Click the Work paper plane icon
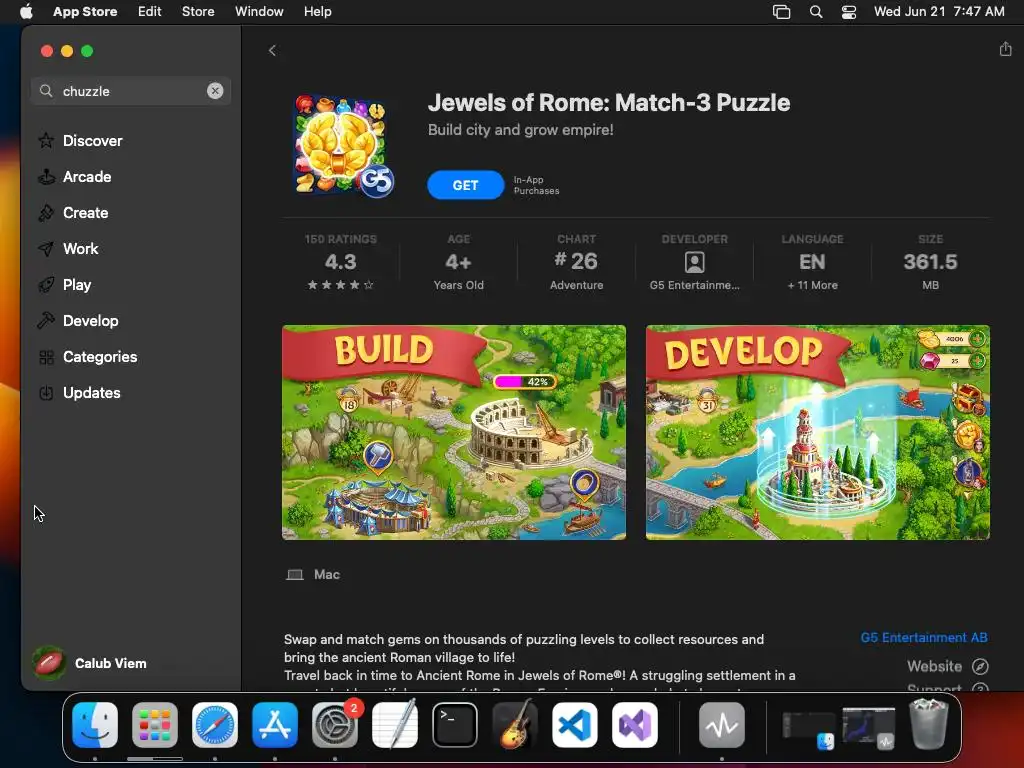1024x768 pixels. click(x=46, y=248)
